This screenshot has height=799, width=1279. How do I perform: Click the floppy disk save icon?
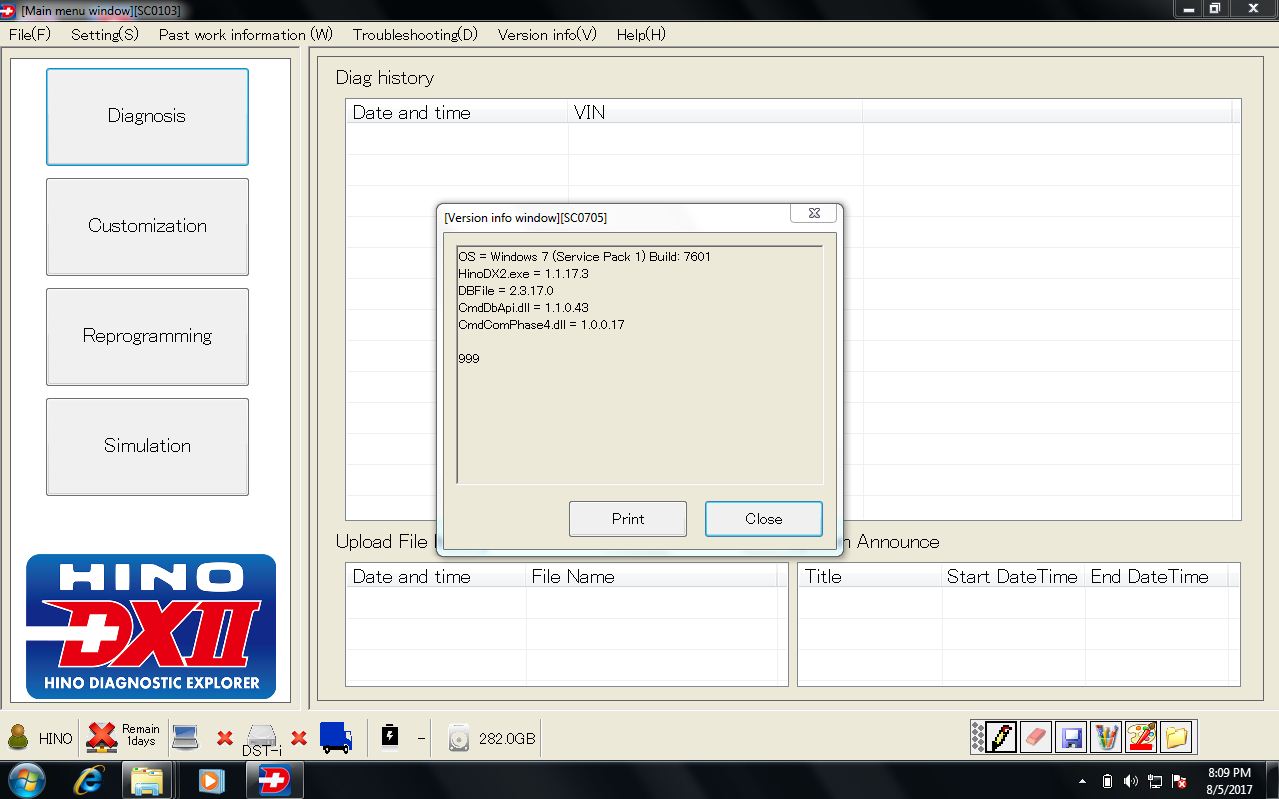[x=1071, y=738]
